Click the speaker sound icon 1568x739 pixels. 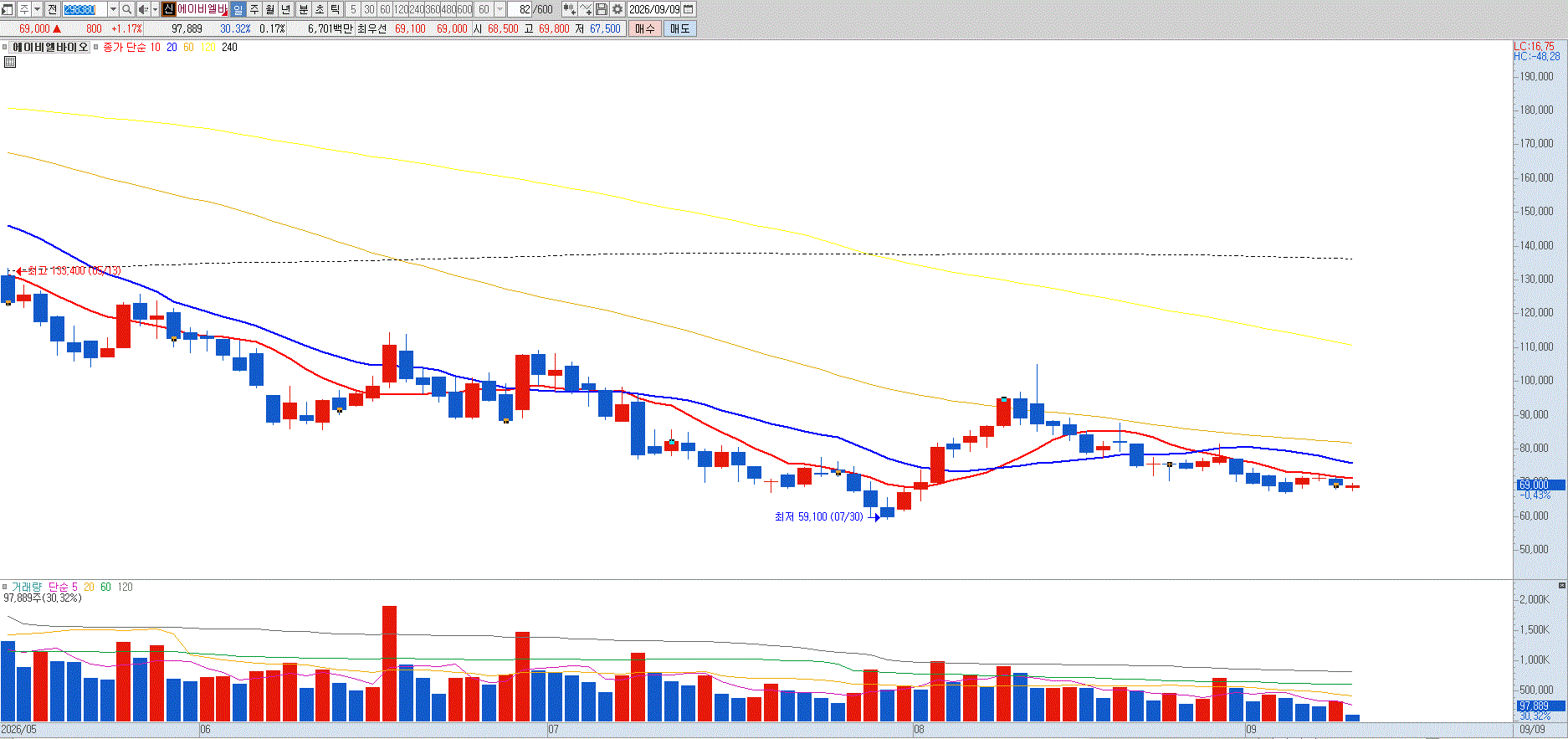point(142,9)
